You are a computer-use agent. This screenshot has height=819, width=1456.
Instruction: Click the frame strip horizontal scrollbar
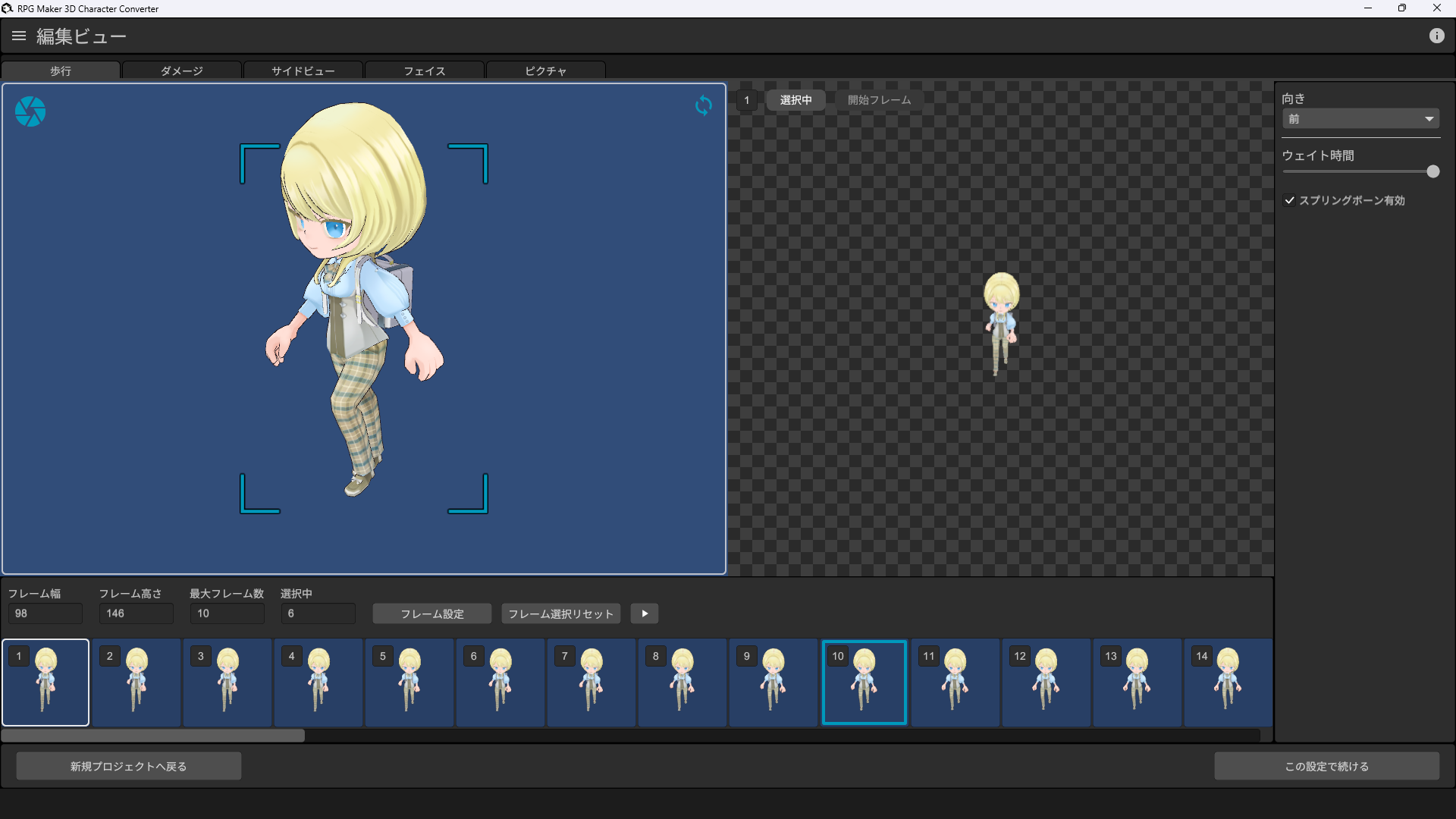coord(153,735)
